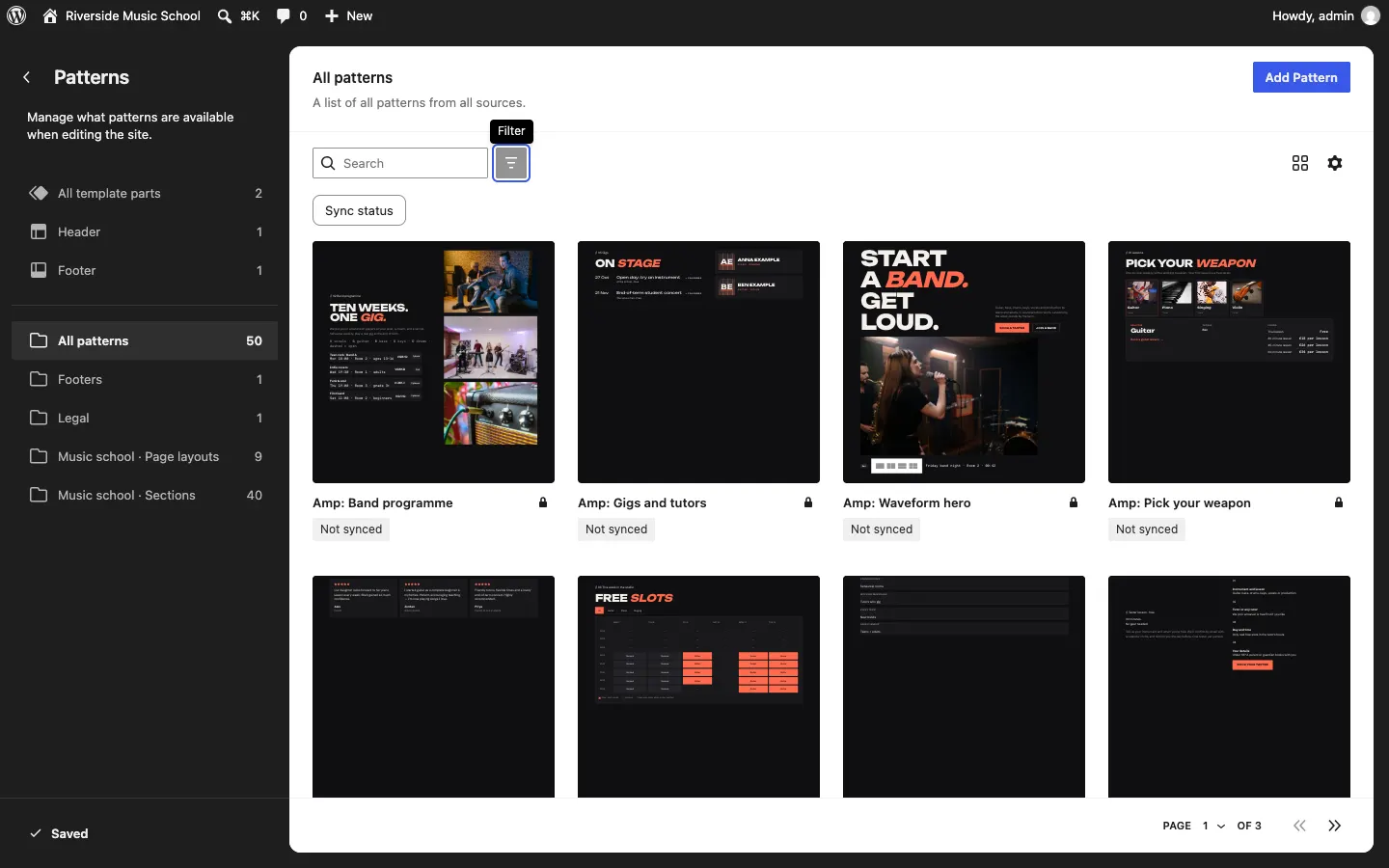Open the Howdy, admin account menu
This screenshot has height=868, width=1389.
point(1325,15)
